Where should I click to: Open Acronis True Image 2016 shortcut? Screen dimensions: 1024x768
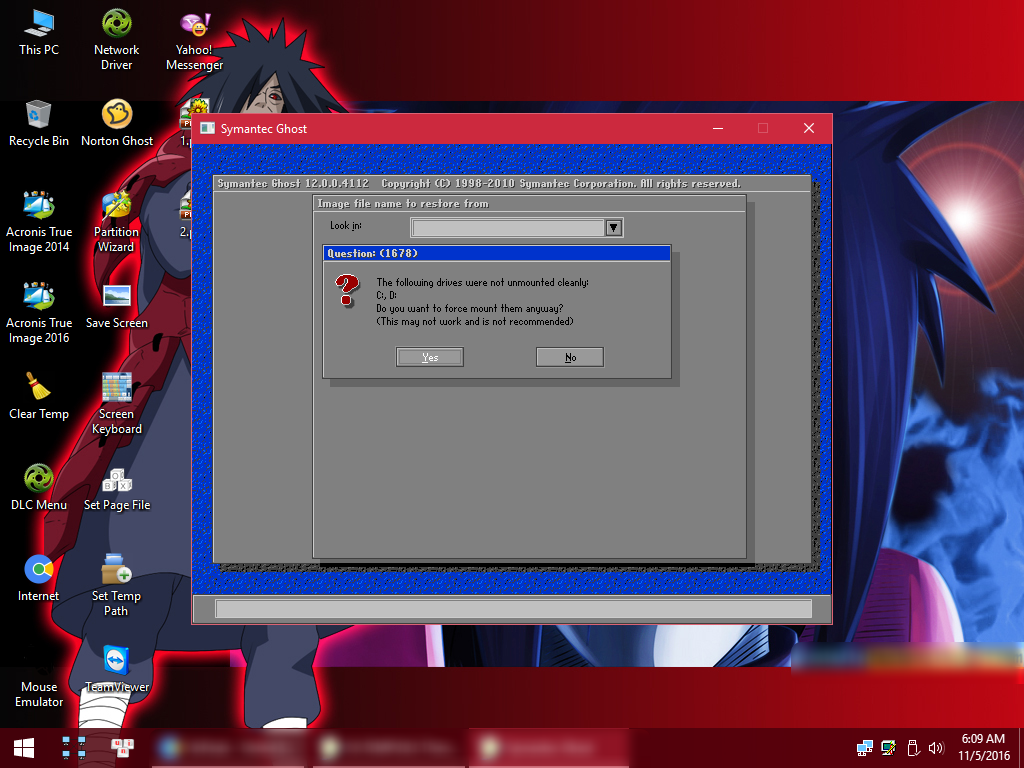click(x=39, y=313)
